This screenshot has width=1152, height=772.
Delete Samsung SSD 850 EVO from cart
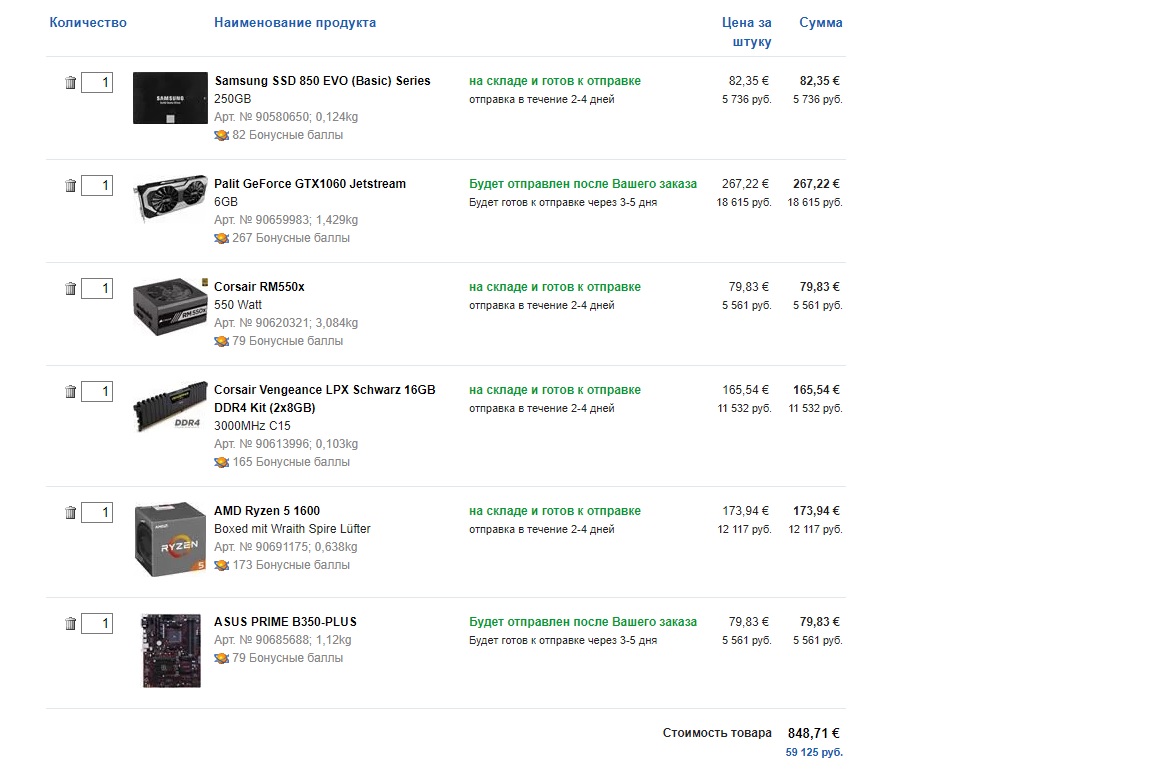[x=70, y=83]
